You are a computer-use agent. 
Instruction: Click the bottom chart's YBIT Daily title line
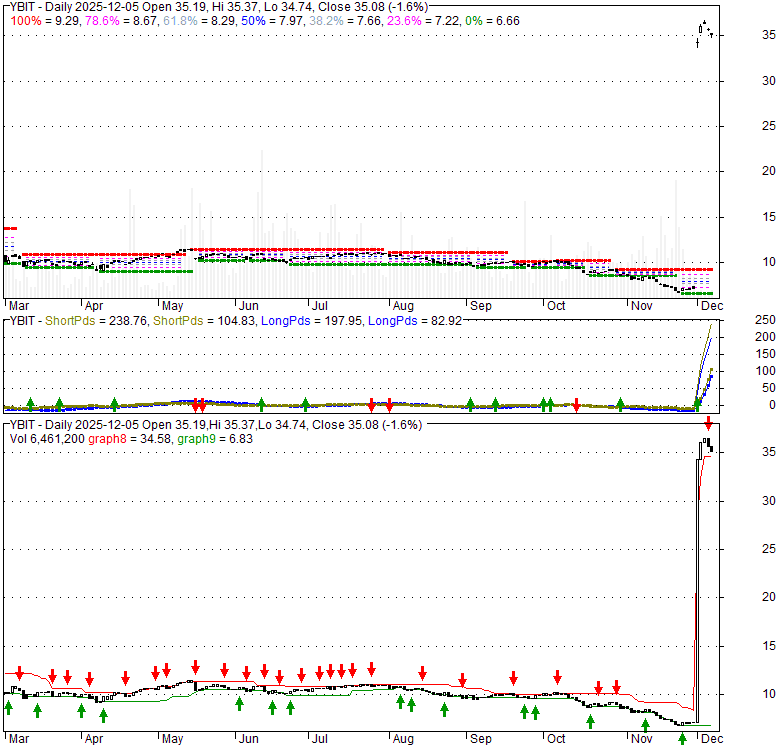tap(216, 425)
